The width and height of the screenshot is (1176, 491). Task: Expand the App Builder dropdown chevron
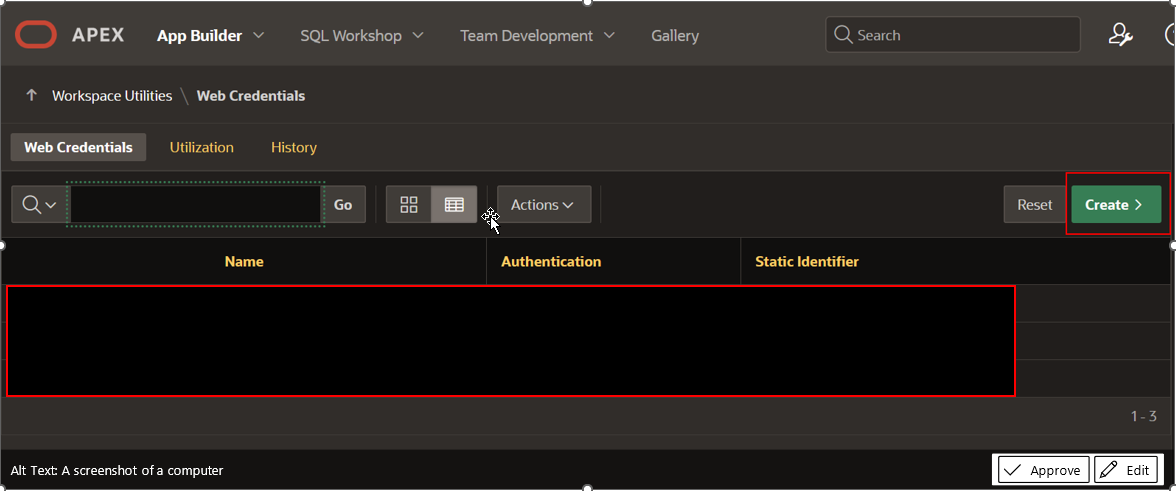(259, 35)
